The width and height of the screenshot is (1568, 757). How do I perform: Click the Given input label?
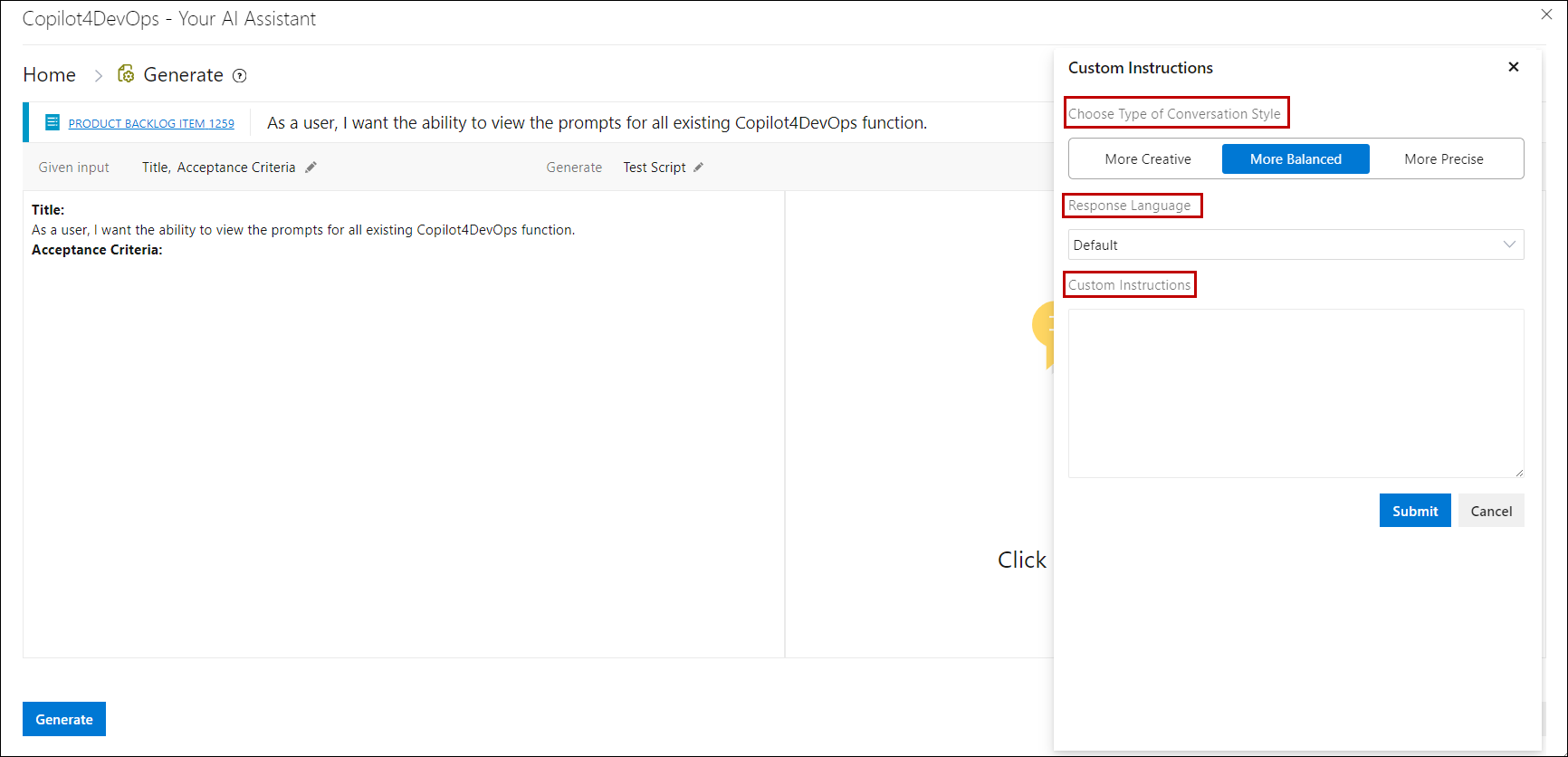pyautogui.click(x=73, y=168)
